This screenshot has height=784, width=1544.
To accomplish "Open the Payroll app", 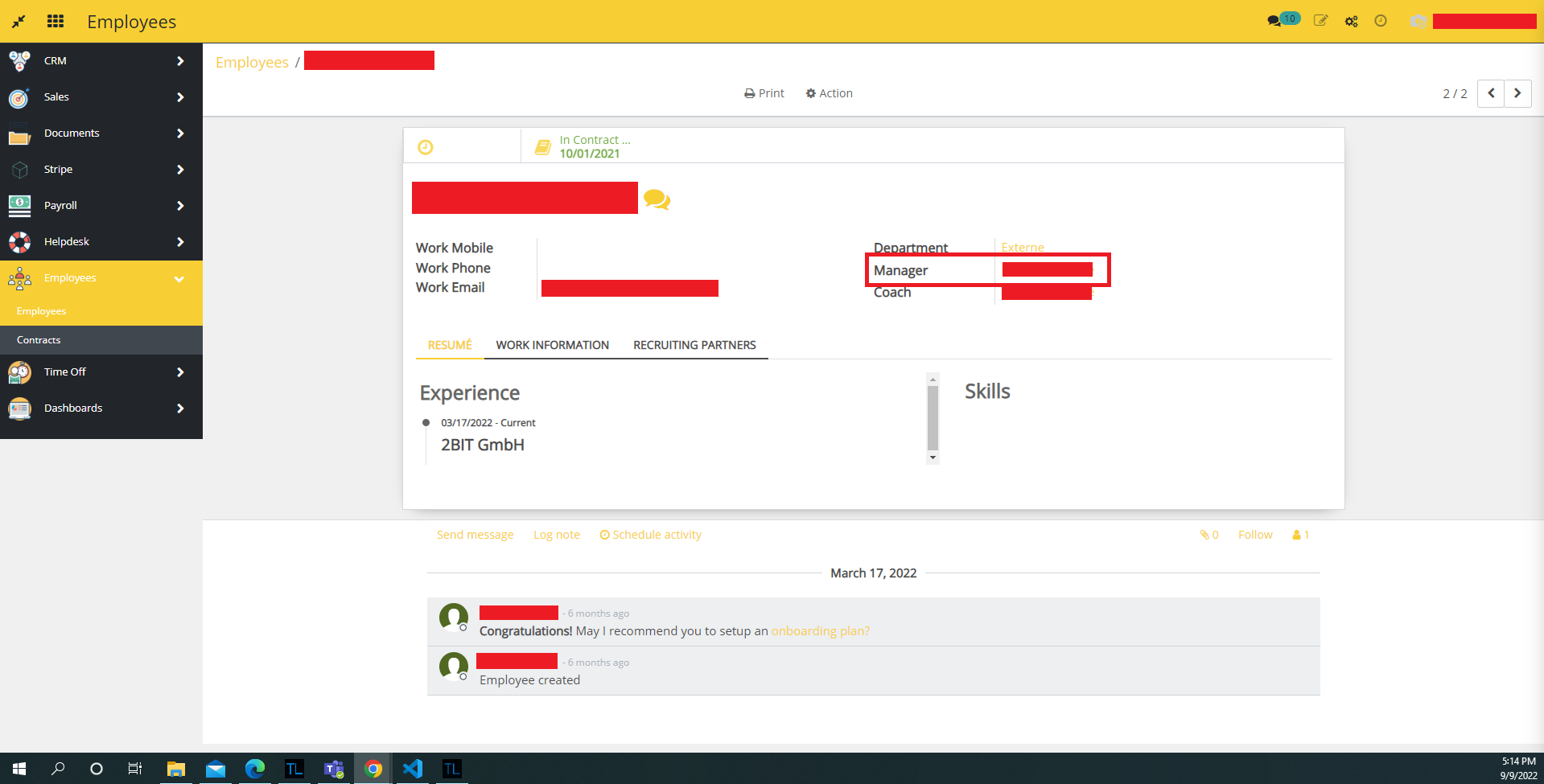I will [60, 205].
